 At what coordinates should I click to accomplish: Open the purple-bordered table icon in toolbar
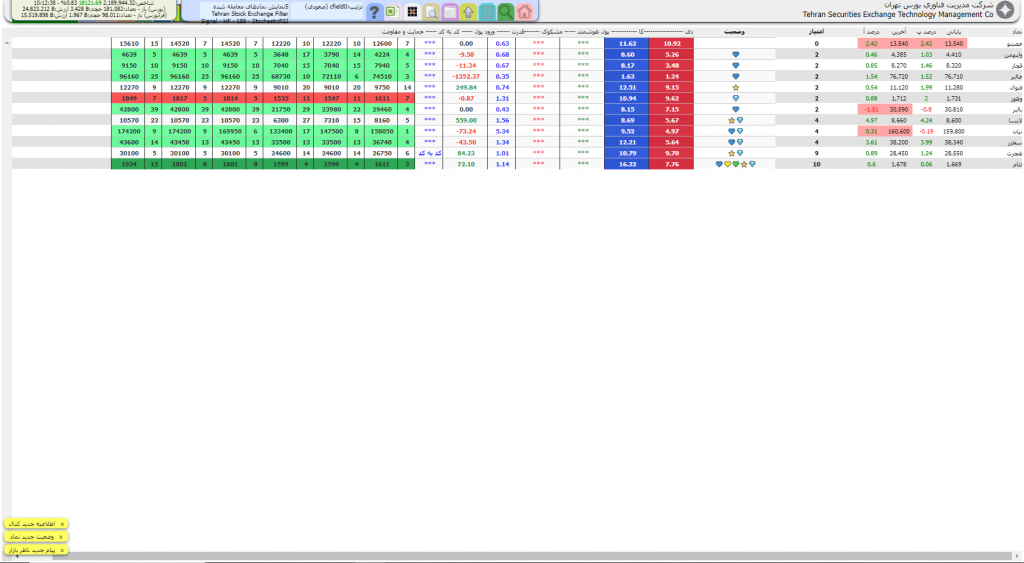[x=449, y=12]
